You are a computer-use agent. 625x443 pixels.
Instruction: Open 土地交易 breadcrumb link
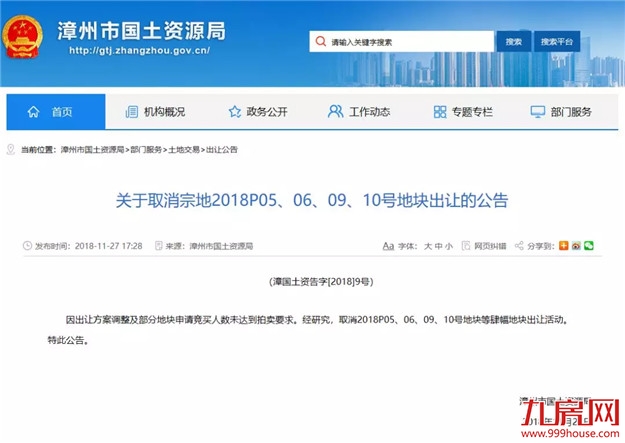pos(184,150)
